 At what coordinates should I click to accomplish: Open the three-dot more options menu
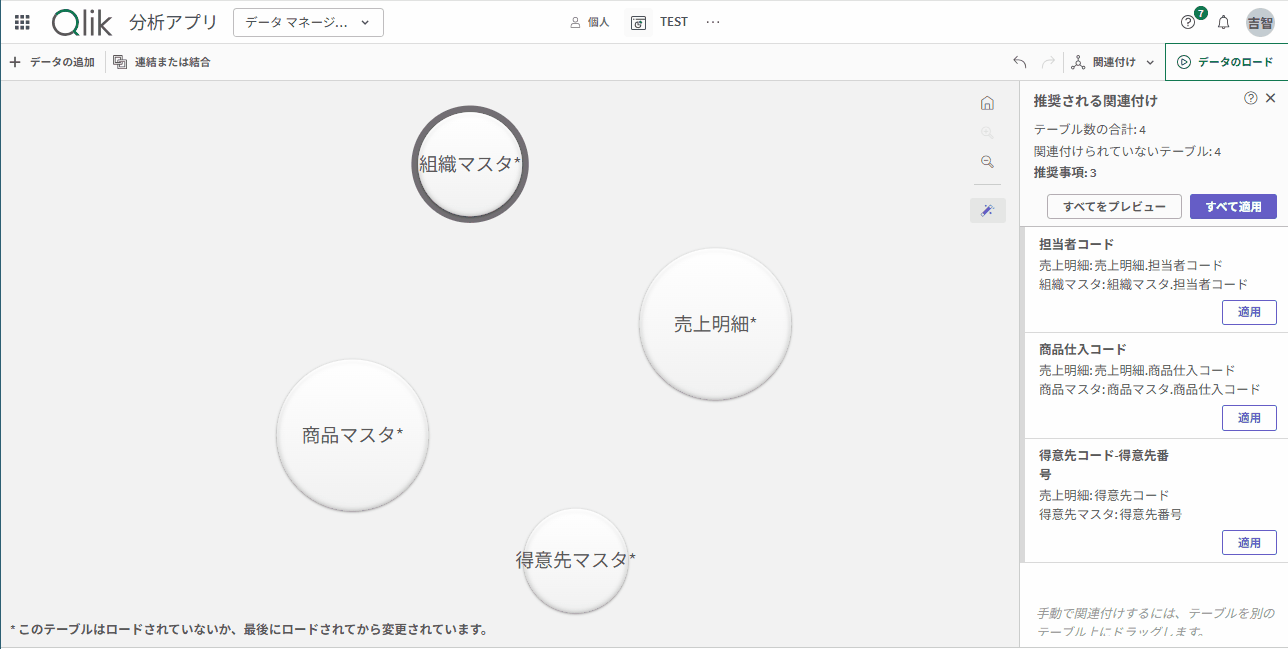(713, 22)
